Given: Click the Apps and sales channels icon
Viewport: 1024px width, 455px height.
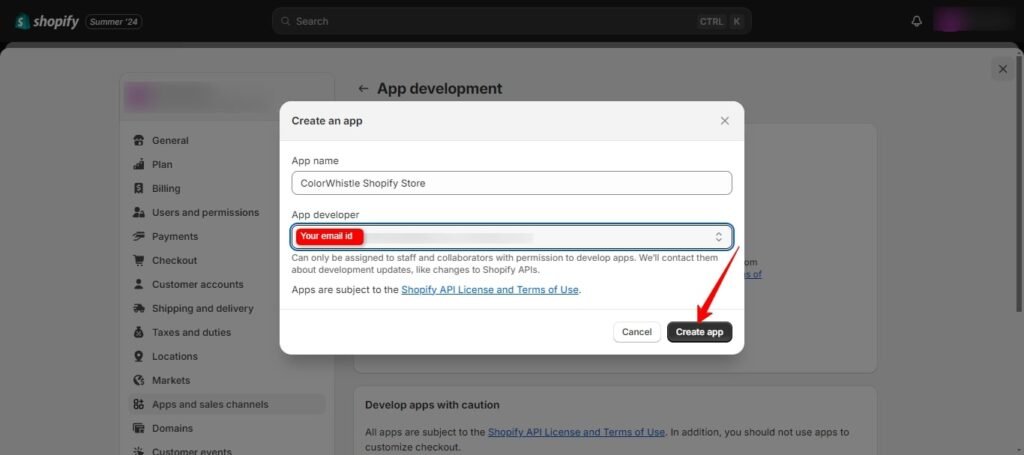Looking at the screenshot, I should coord(138,404).
